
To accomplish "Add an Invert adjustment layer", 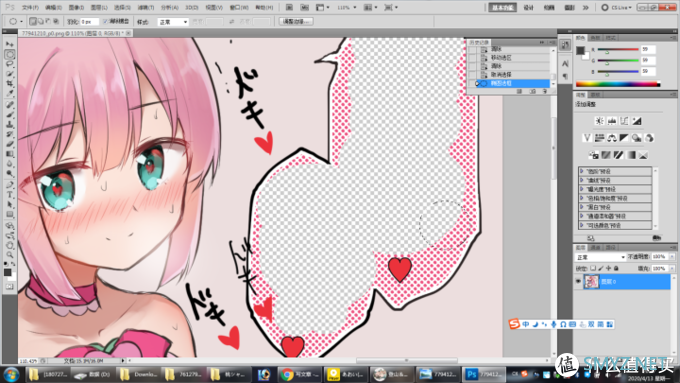I will pyautogui.click(x=593, y=155).
